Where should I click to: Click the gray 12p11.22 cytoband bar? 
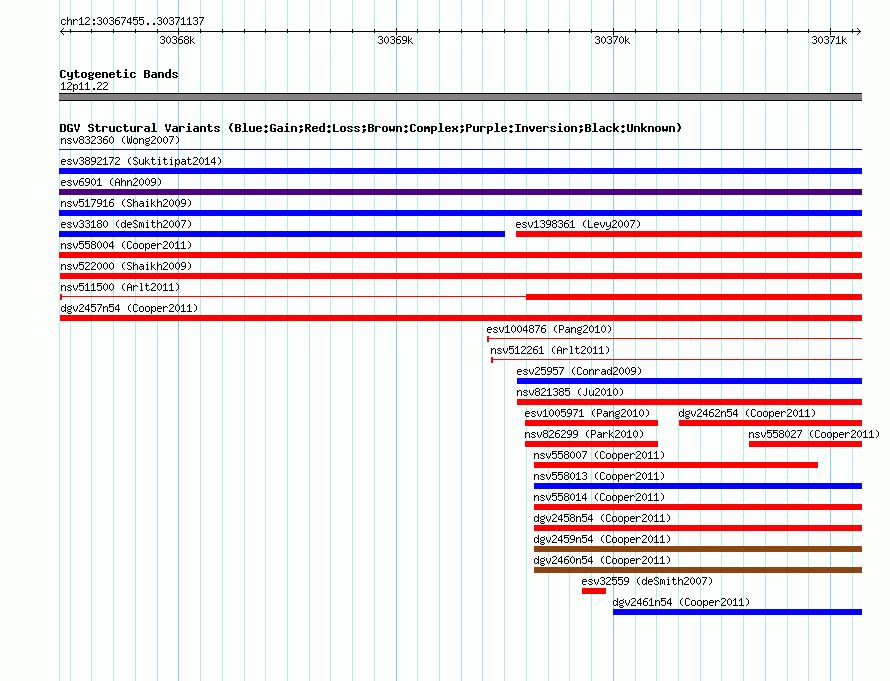[x=460, y=97]
